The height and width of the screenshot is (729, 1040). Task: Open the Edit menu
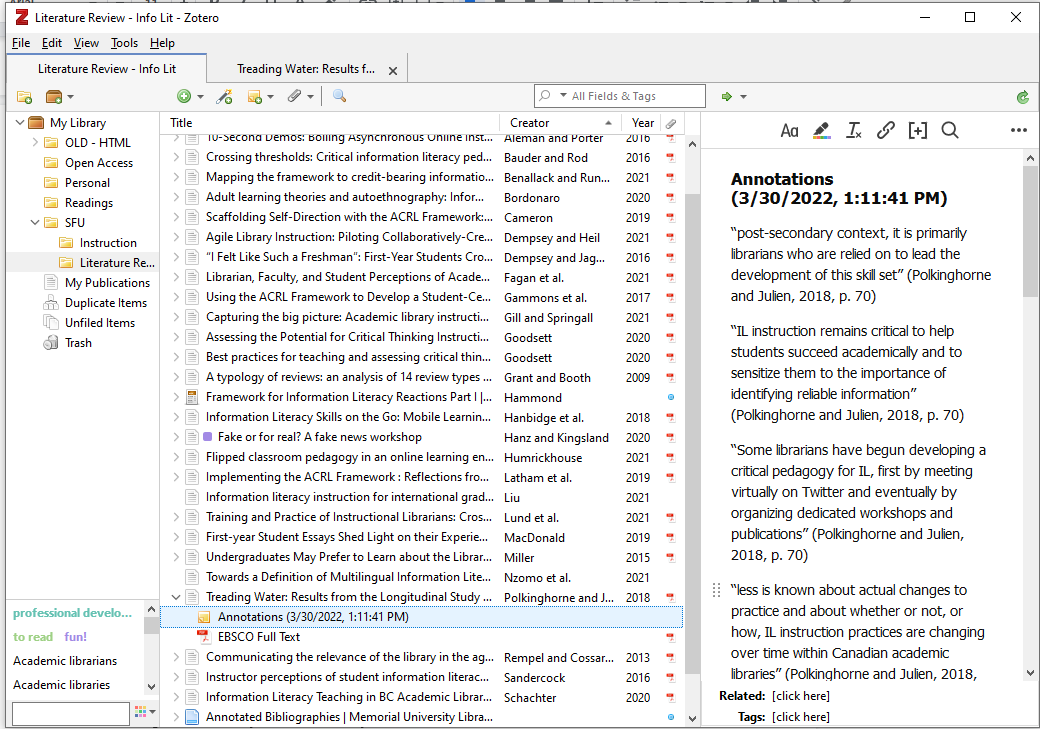point(52,43)
